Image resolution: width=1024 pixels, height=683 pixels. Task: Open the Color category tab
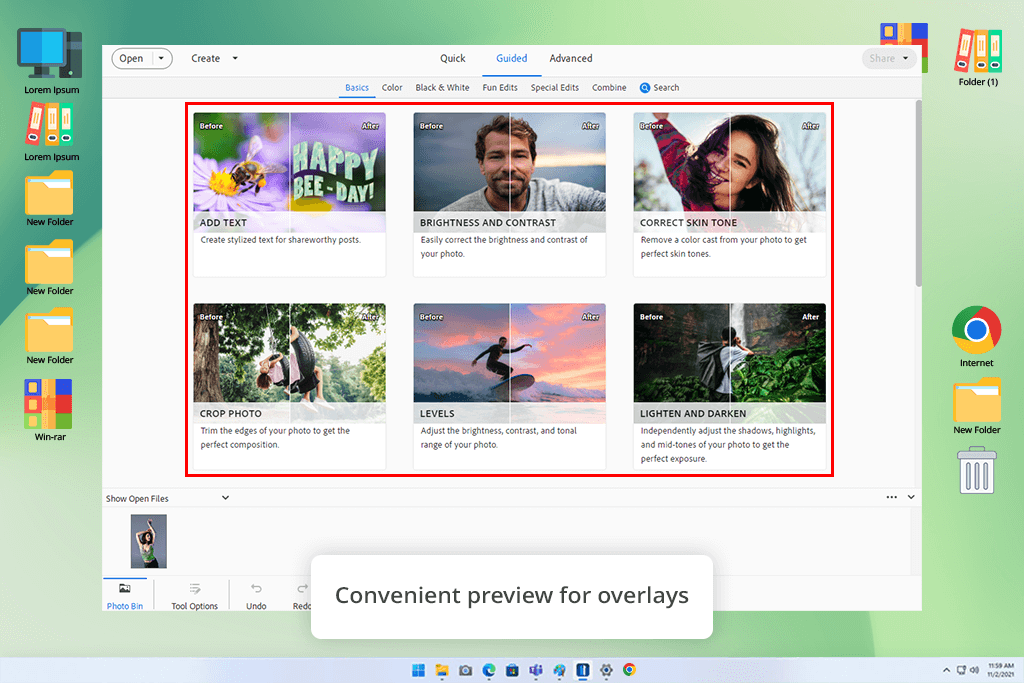tap(392, 87)
